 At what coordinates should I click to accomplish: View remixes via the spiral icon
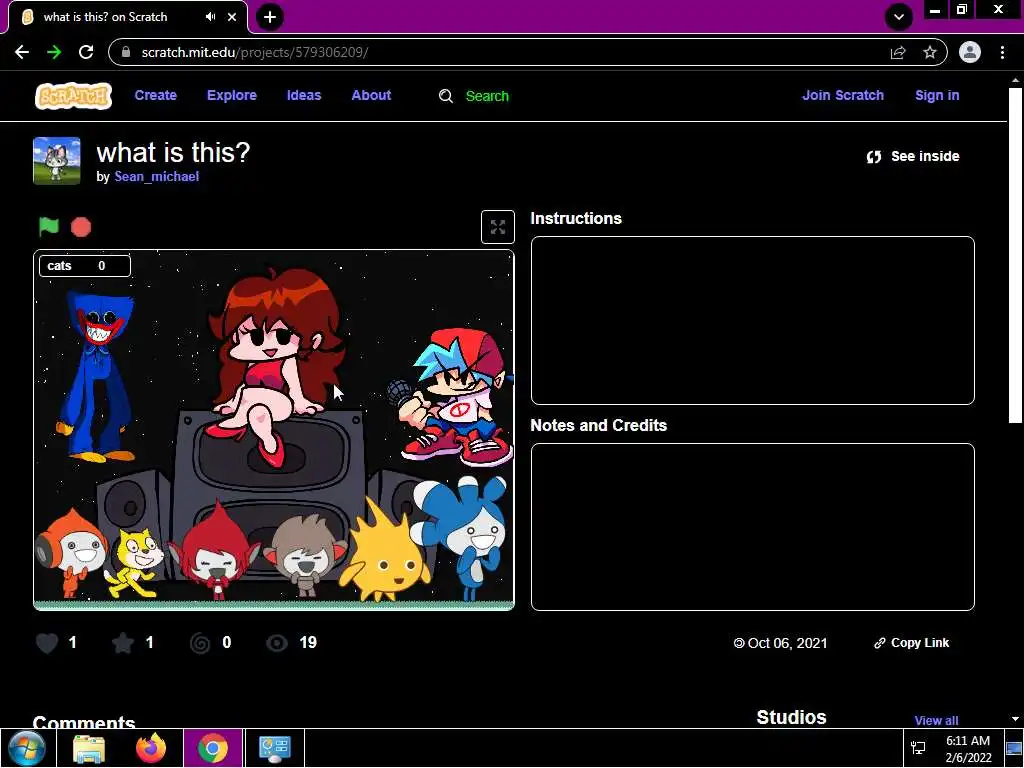pos(200,643)
